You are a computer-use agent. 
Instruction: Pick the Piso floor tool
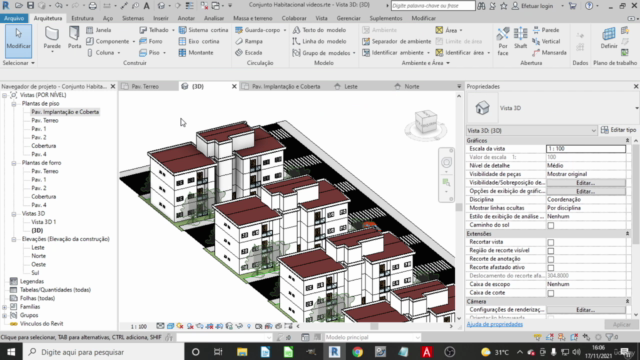coord(149,53)
